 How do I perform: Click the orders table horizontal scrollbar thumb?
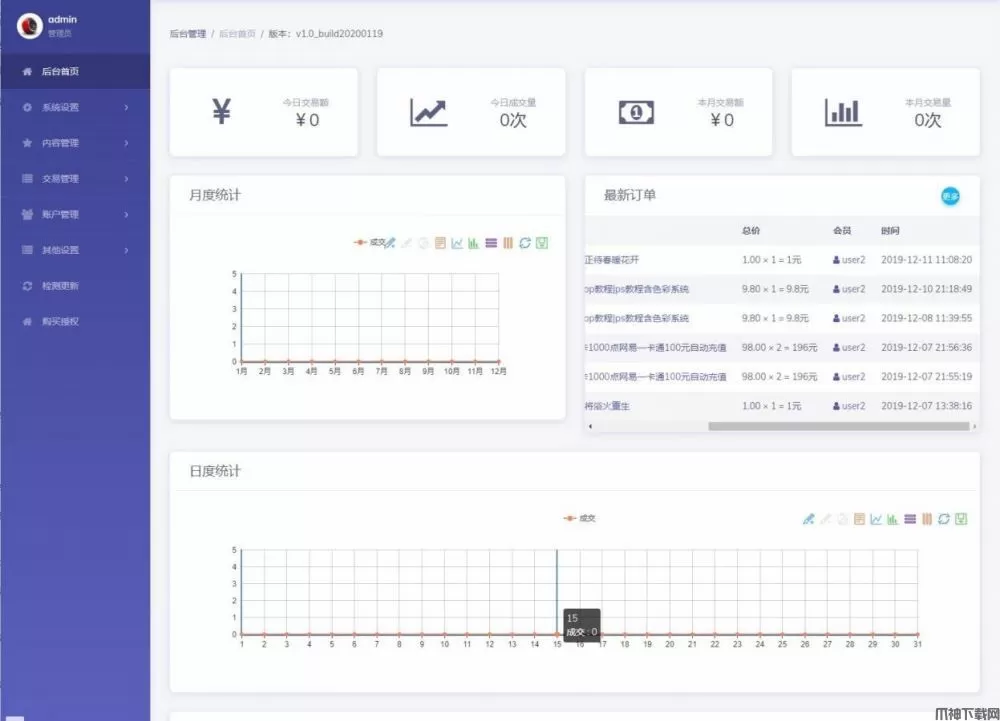click(x=839, y=426)
